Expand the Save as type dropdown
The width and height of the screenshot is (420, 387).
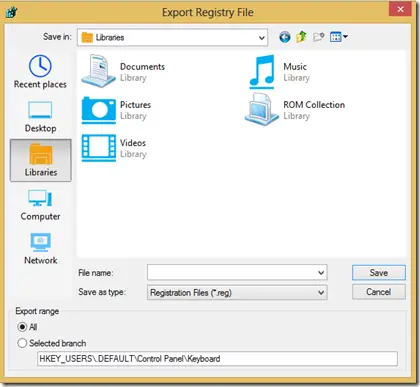point(237,293)
